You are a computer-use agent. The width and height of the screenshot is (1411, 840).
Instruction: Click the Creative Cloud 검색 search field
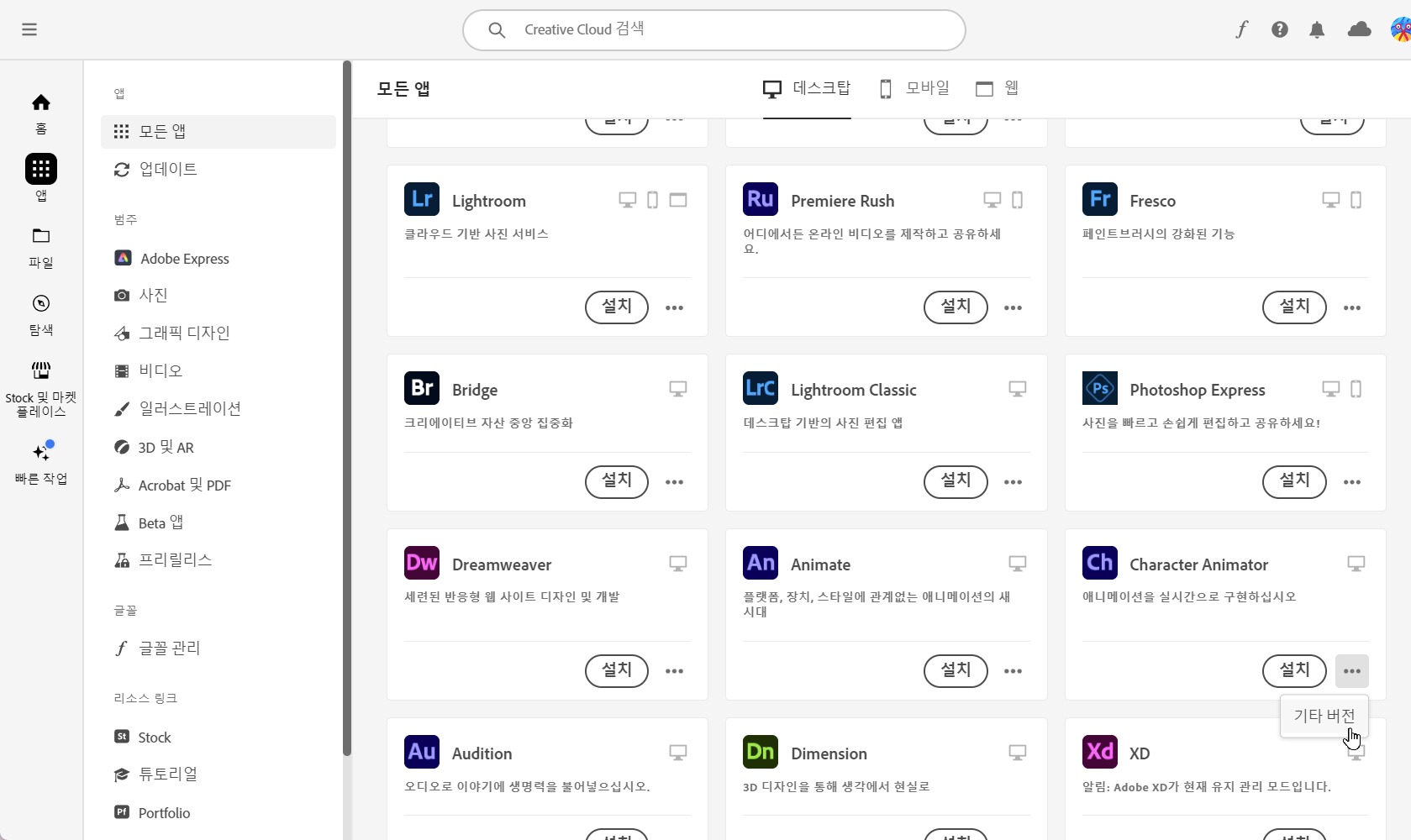coord(714,30)
